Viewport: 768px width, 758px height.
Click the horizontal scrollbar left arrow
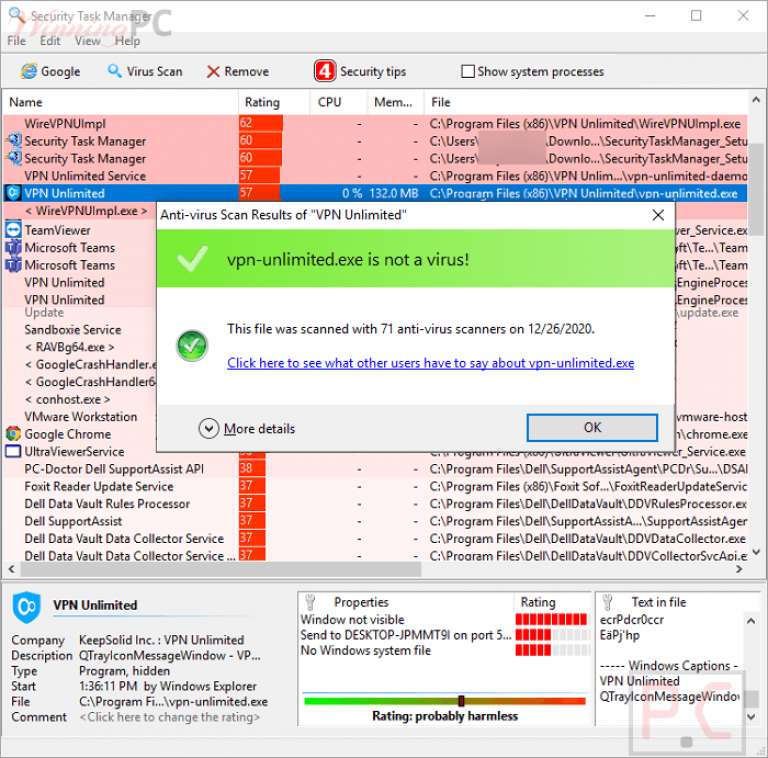11,569
